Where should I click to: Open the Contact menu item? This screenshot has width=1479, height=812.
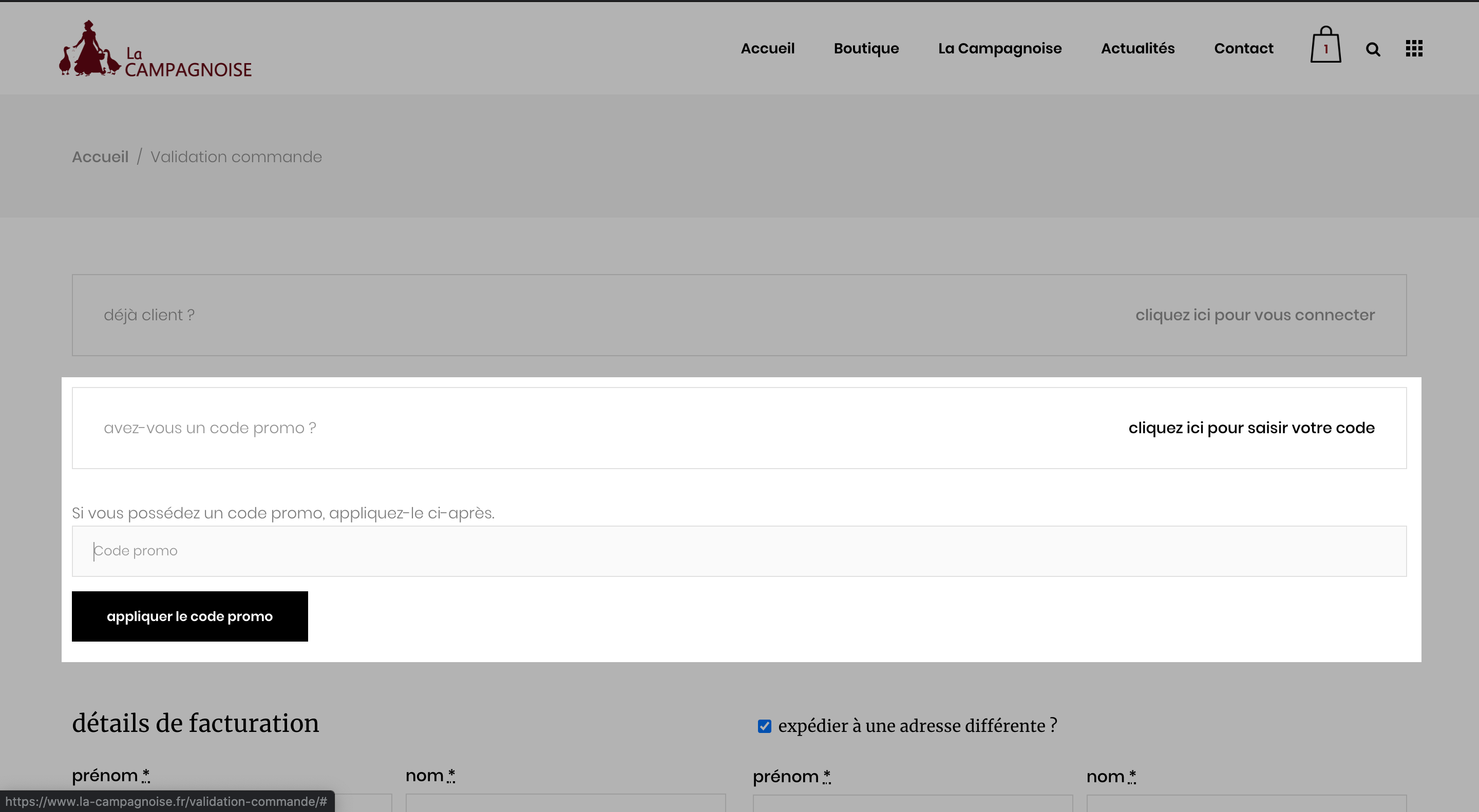point(1244,48)
